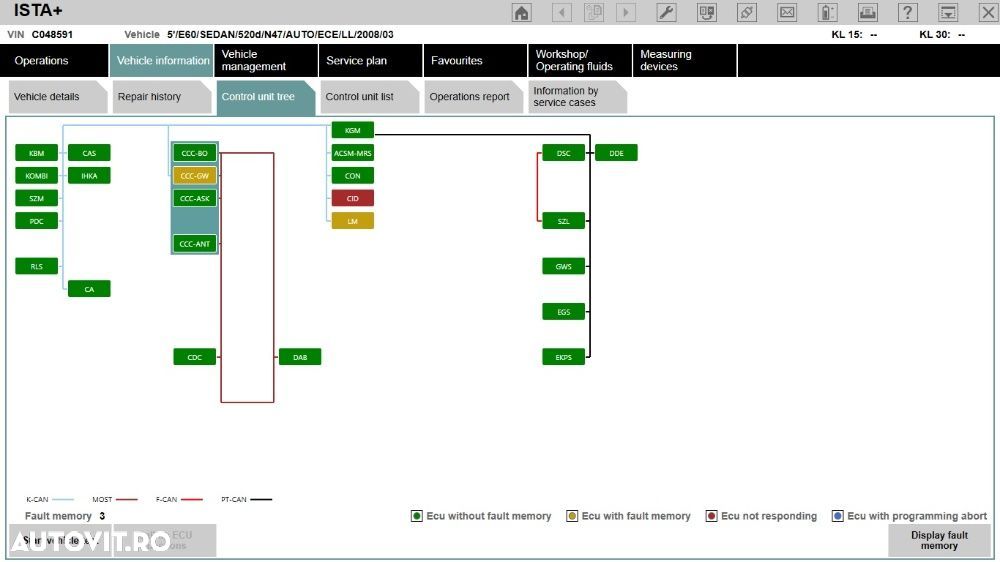
Task: Select the SZM control unit node
Action: point(36,198)
